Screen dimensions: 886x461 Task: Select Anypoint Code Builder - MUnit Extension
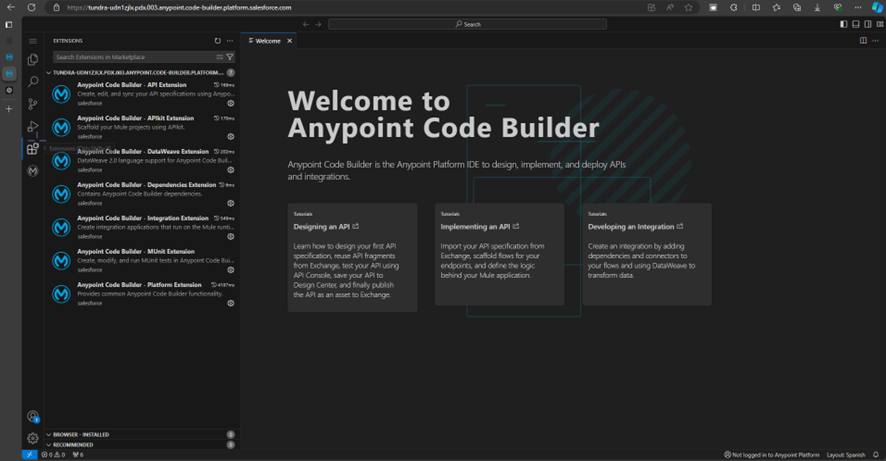[x=140, y=260]
